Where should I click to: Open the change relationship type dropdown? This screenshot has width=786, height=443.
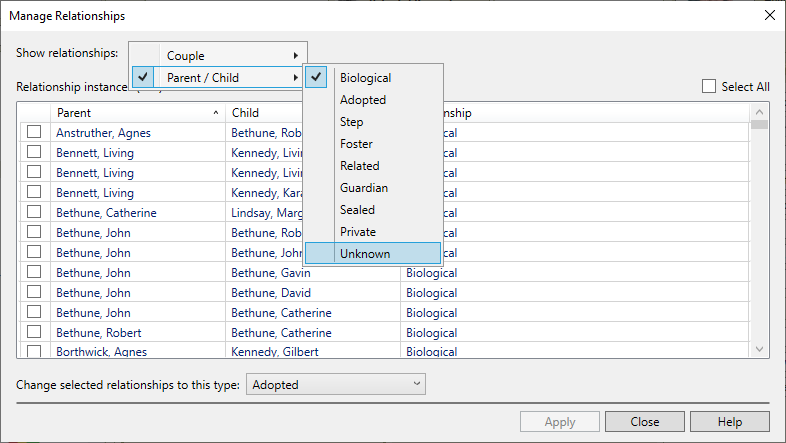tap(336, 384)
